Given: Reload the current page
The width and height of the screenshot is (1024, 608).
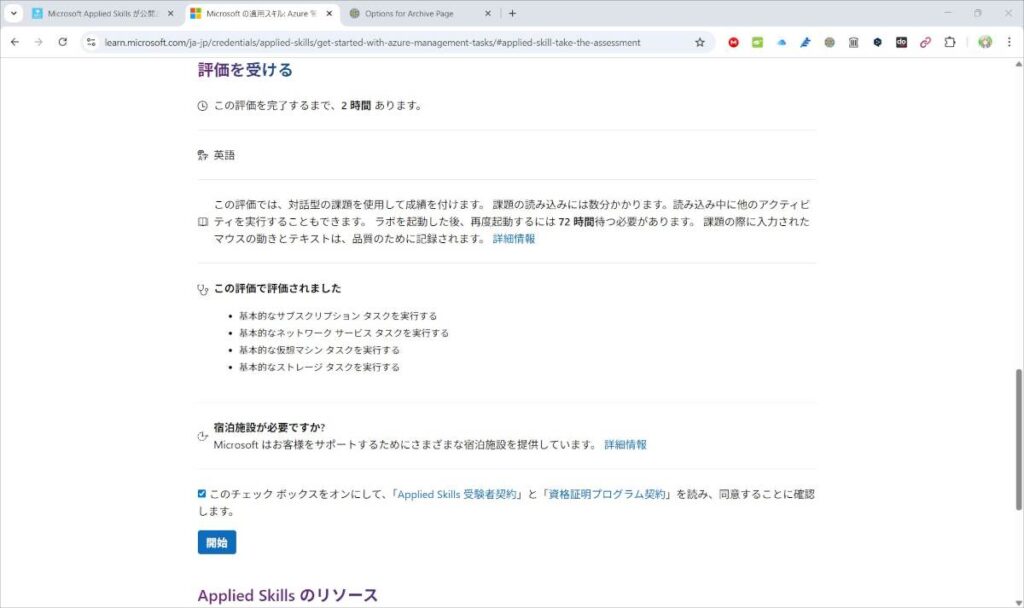Looking at the screenshot, I should [63, 42].
